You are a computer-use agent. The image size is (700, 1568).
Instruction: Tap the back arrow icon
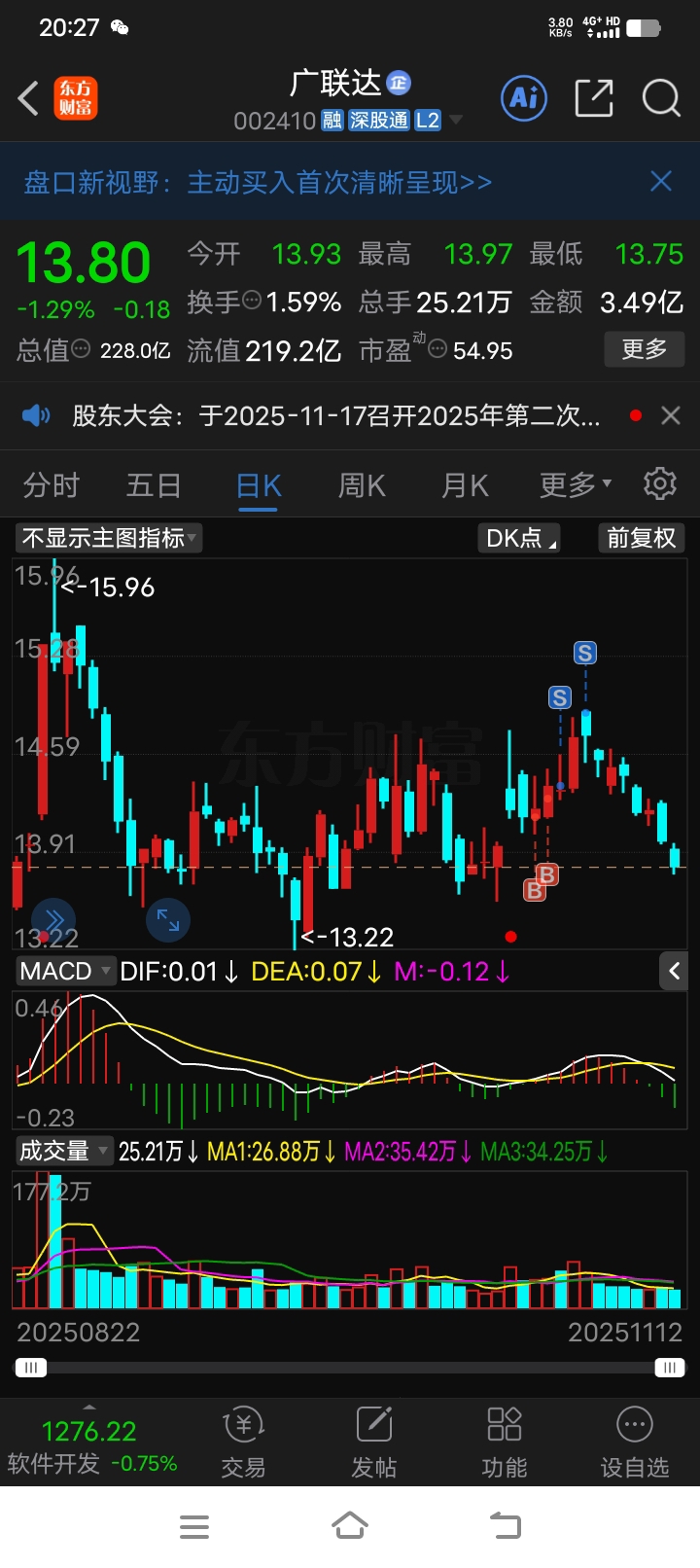[28, 98]
